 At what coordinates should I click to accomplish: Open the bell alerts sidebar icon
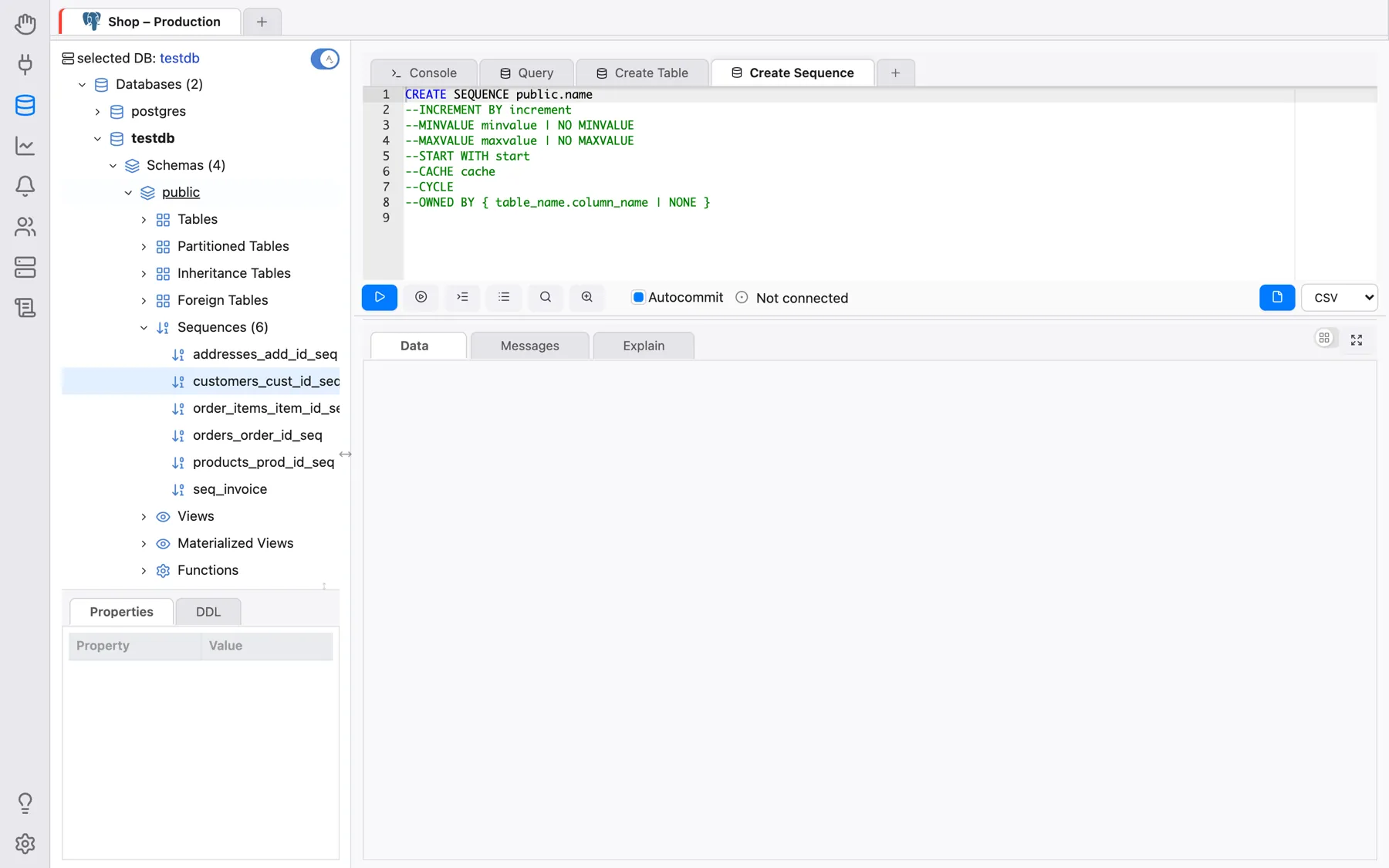click(x=25, y=186)
